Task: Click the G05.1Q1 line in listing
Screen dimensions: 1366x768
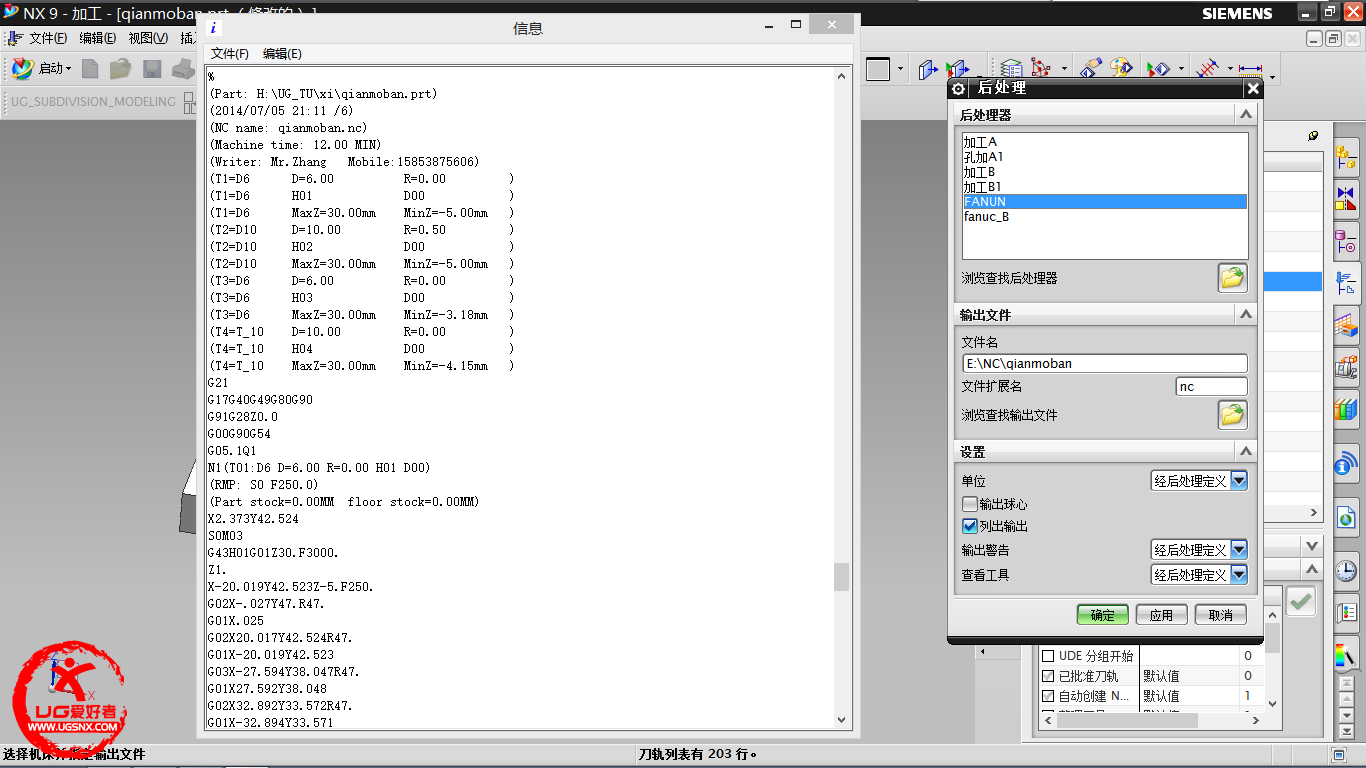Action: point(232,450)
